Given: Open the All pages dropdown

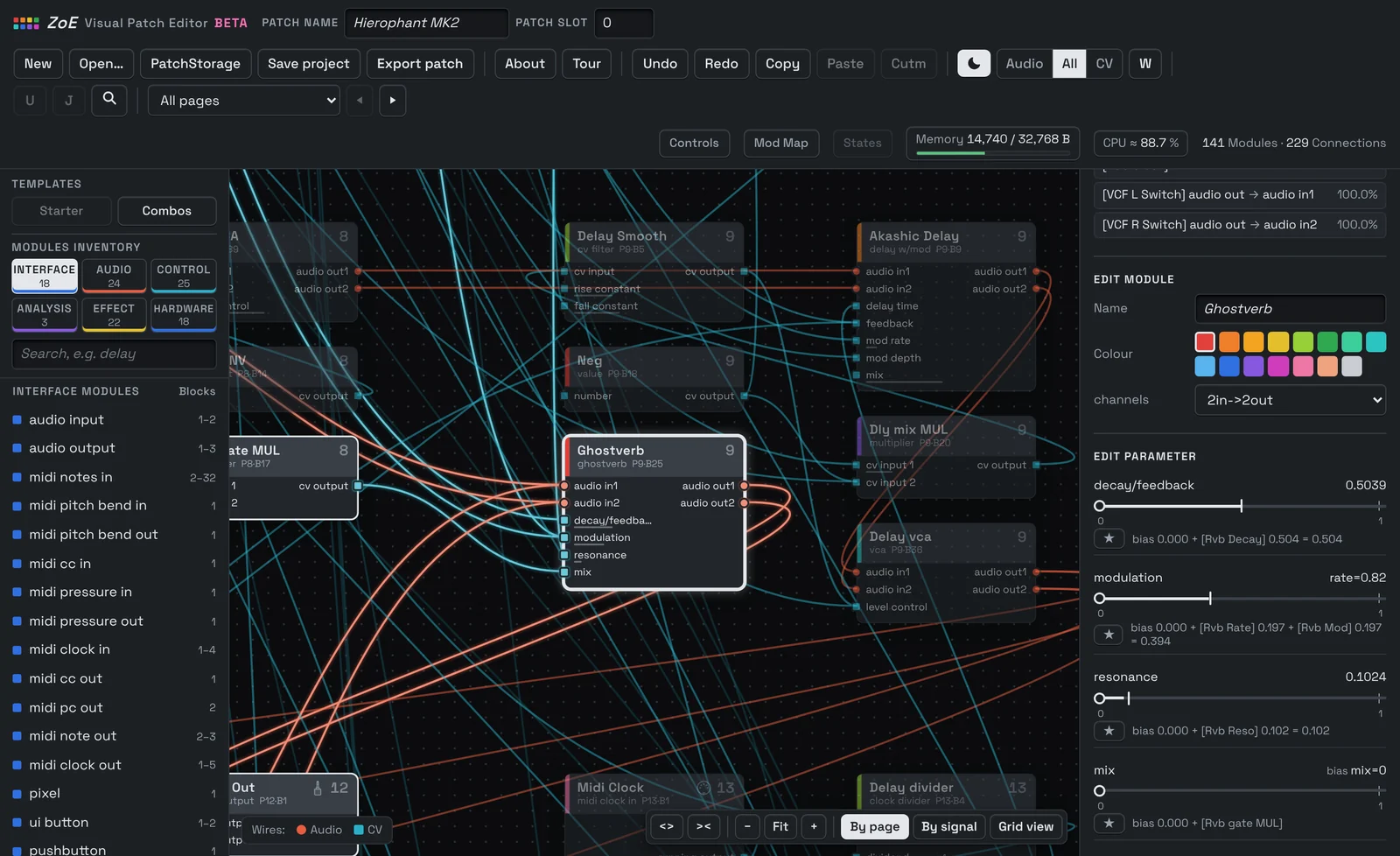Looking at the screenshot, I should pos(244,101).
